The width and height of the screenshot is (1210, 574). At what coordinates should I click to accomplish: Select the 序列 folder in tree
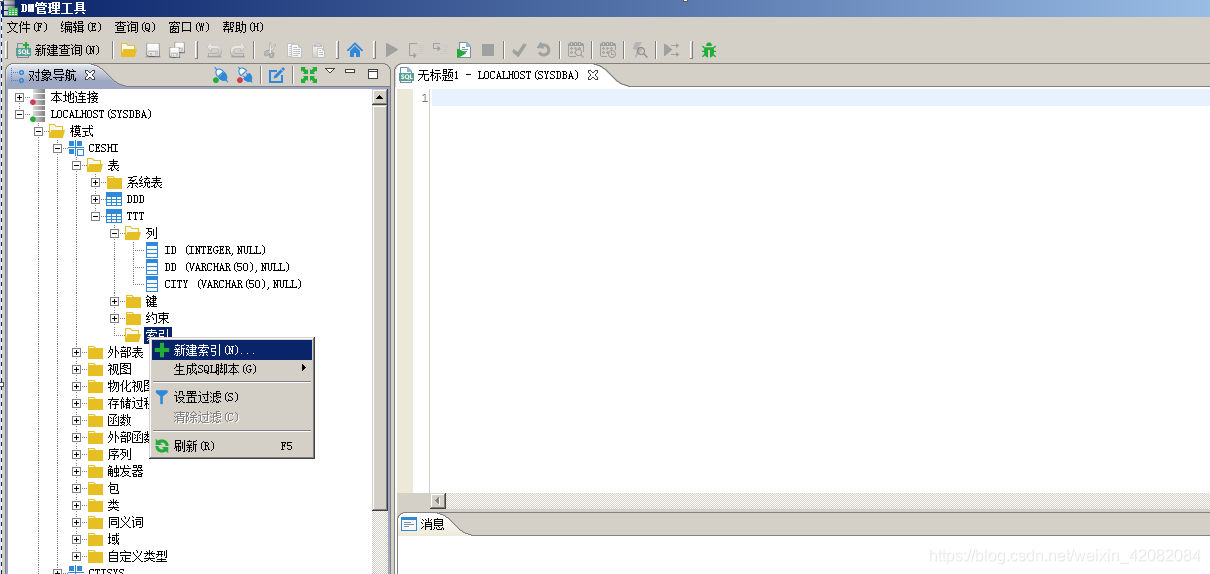[119, 454]
